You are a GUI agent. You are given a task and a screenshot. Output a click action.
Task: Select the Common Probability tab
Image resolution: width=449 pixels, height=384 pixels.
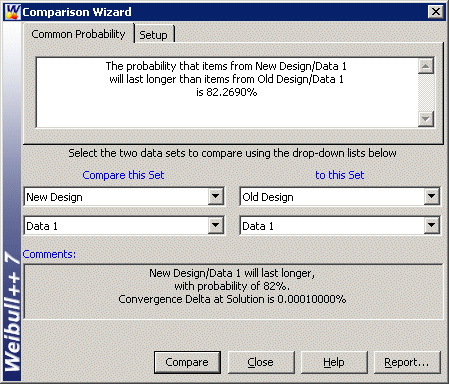(x=78, y=34)
